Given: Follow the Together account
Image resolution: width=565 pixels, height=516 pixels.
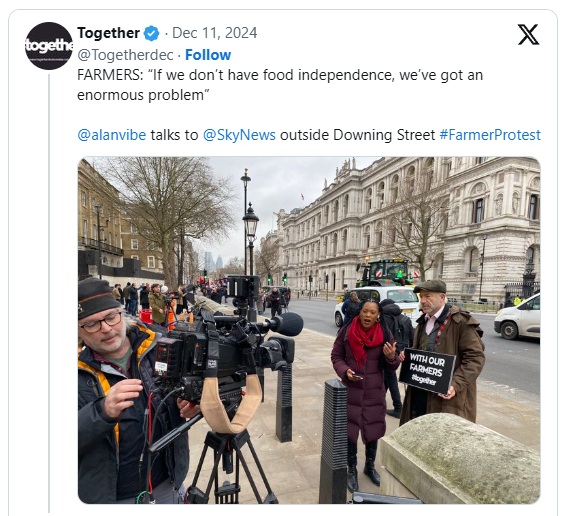Looking at the screenshot, I should tap(208, 55).
